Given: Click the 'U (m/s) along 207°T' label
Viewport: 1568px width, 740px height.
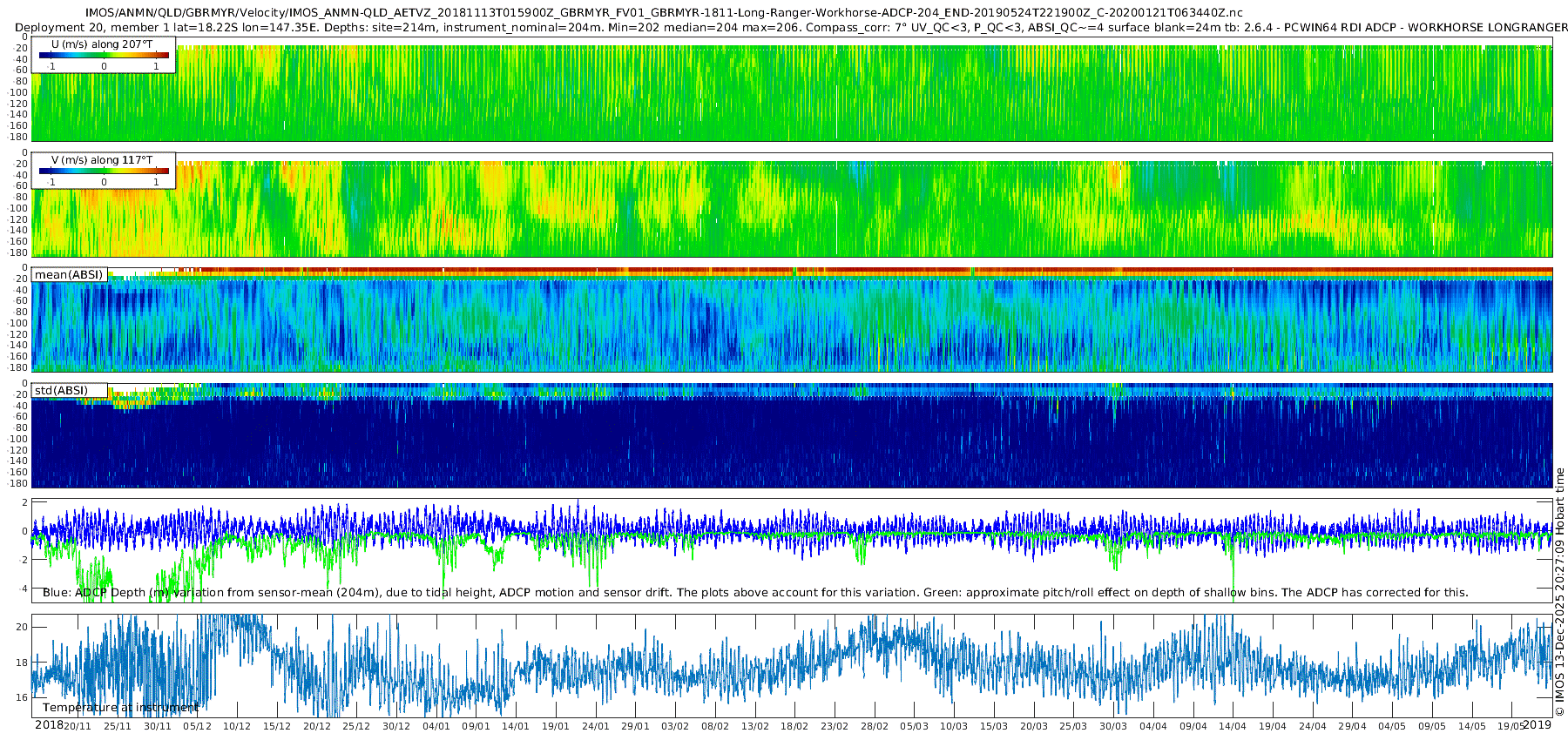Looking at the screenshot, I should [x=102, y=44].
